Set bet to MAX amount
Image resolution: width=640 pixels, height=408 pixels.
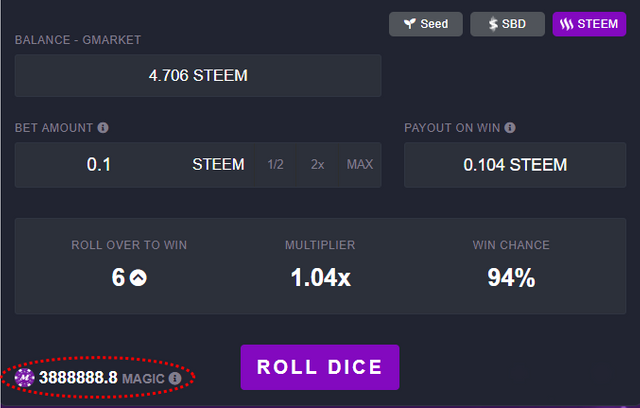click(359, 165)
